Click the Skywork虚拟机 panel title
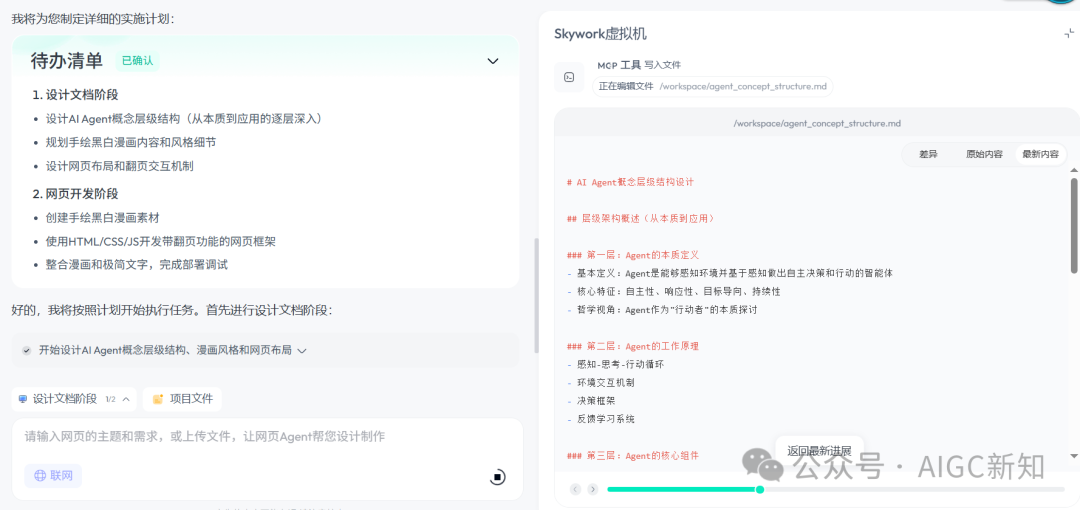1080x510 pixels. [601, 34]
